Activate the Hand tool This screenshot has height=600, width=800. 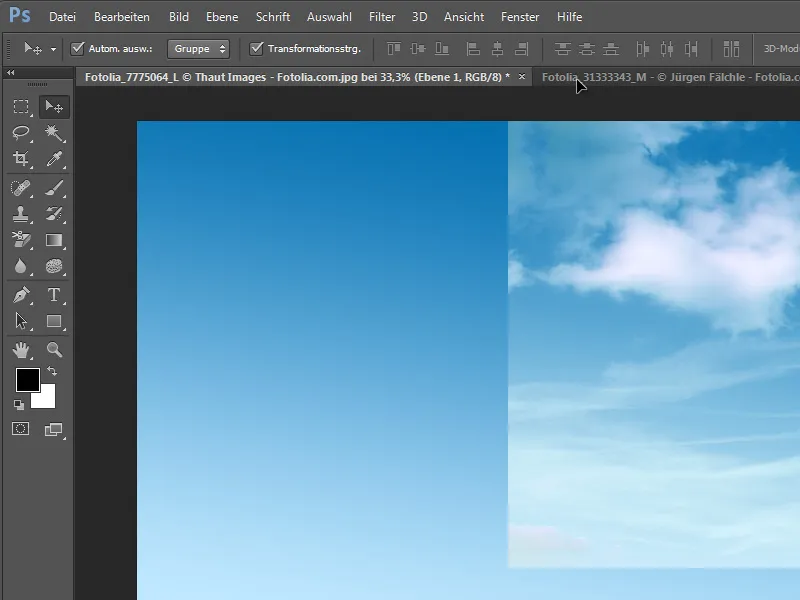21,350
